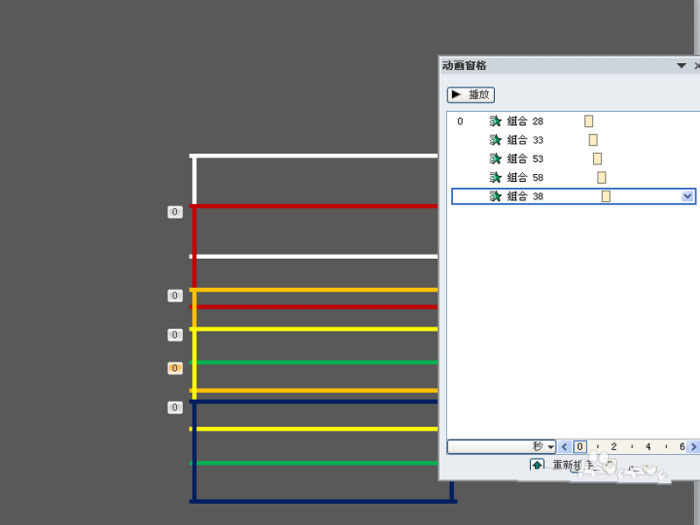Play the animation with 播放 button

coord(471,95)
